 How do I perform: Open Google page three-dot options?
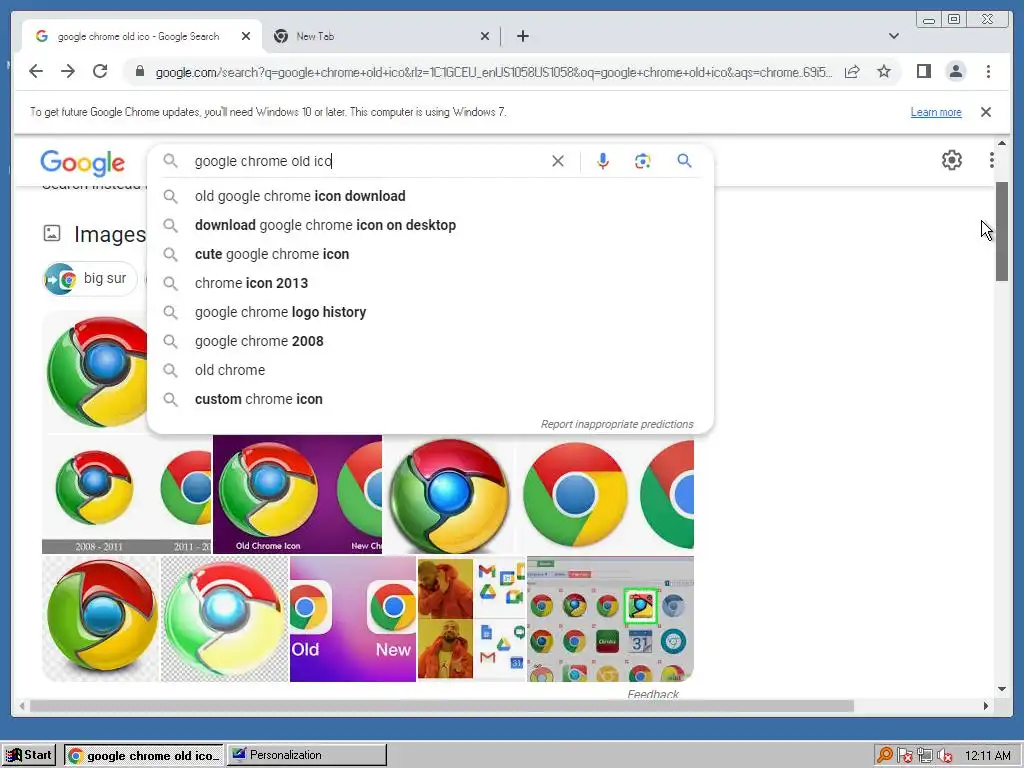click(991, 160)
